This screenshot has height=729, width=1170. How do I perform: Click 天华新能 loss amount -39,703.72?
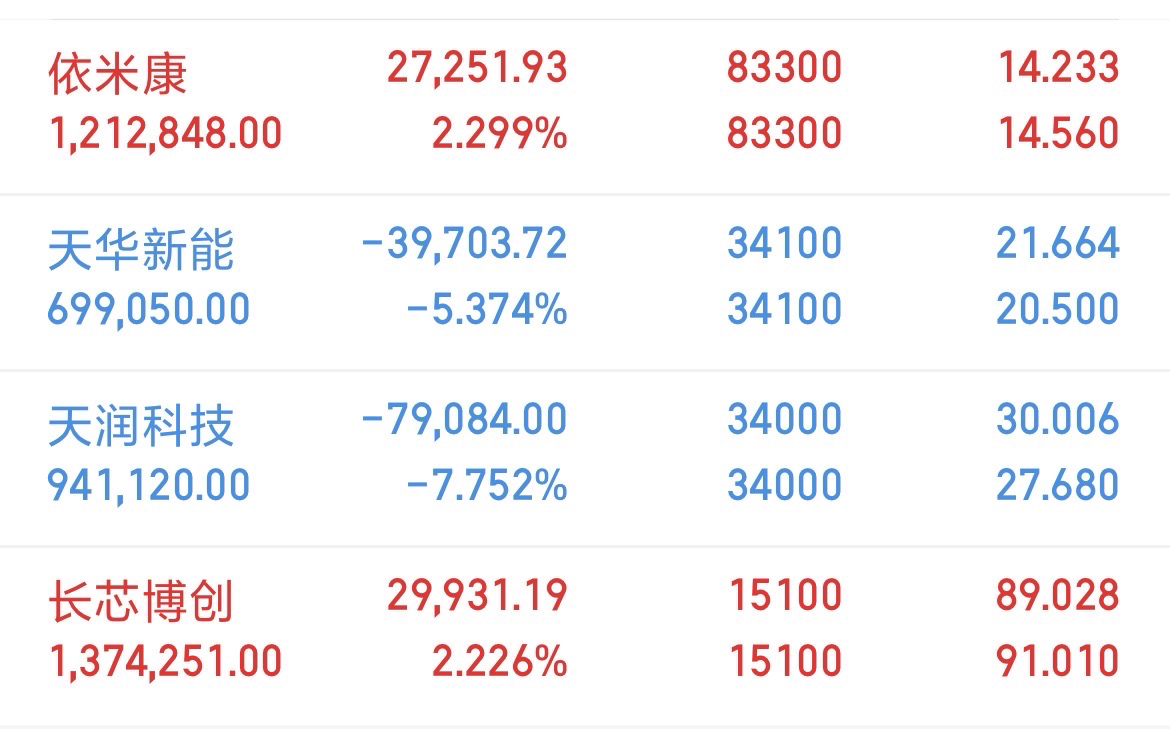(465, 244)
